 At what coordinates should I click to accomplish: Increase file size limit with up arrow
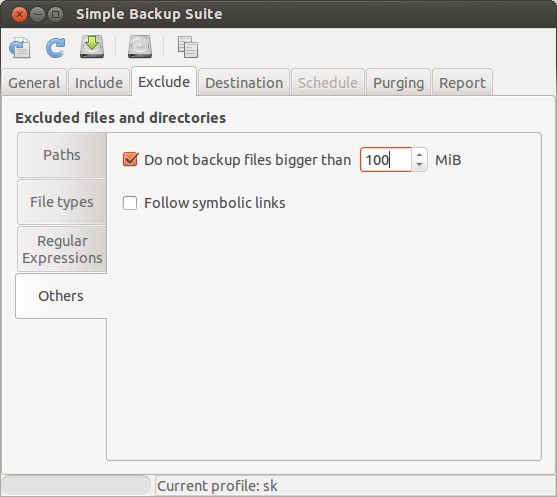[420, 155]
